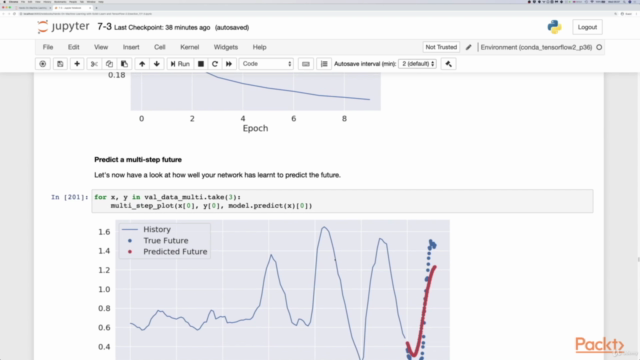This screenshot has width=640, height=360.
Task: Restart the kernel icon
Action: click(x=215, y=64)
